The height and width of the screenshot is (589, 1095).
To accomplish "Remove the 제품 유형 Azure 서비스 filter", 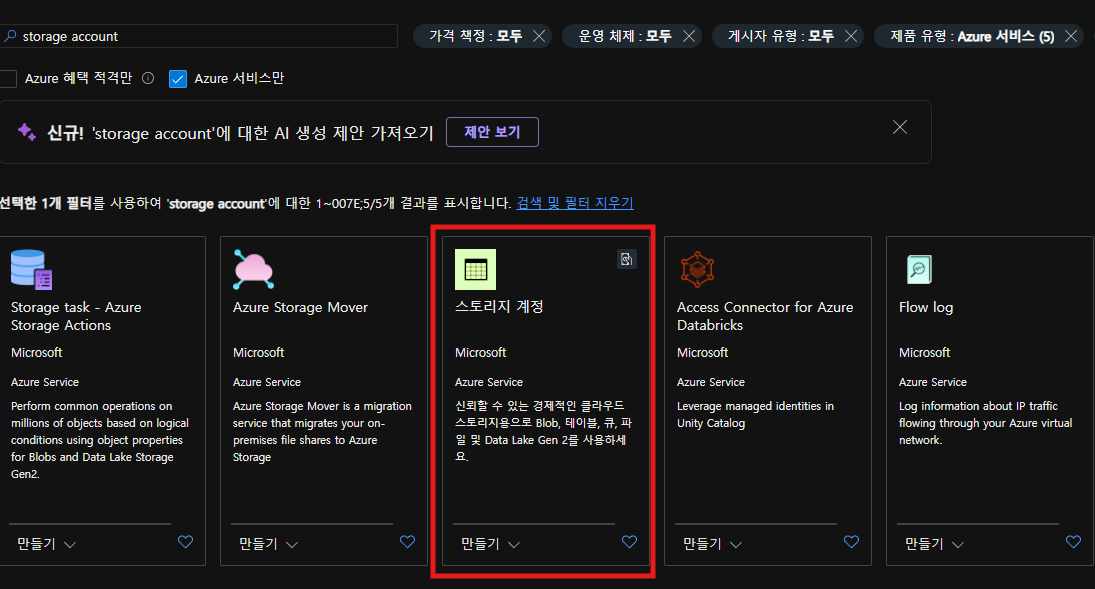I will click(x=1071, y=36).
